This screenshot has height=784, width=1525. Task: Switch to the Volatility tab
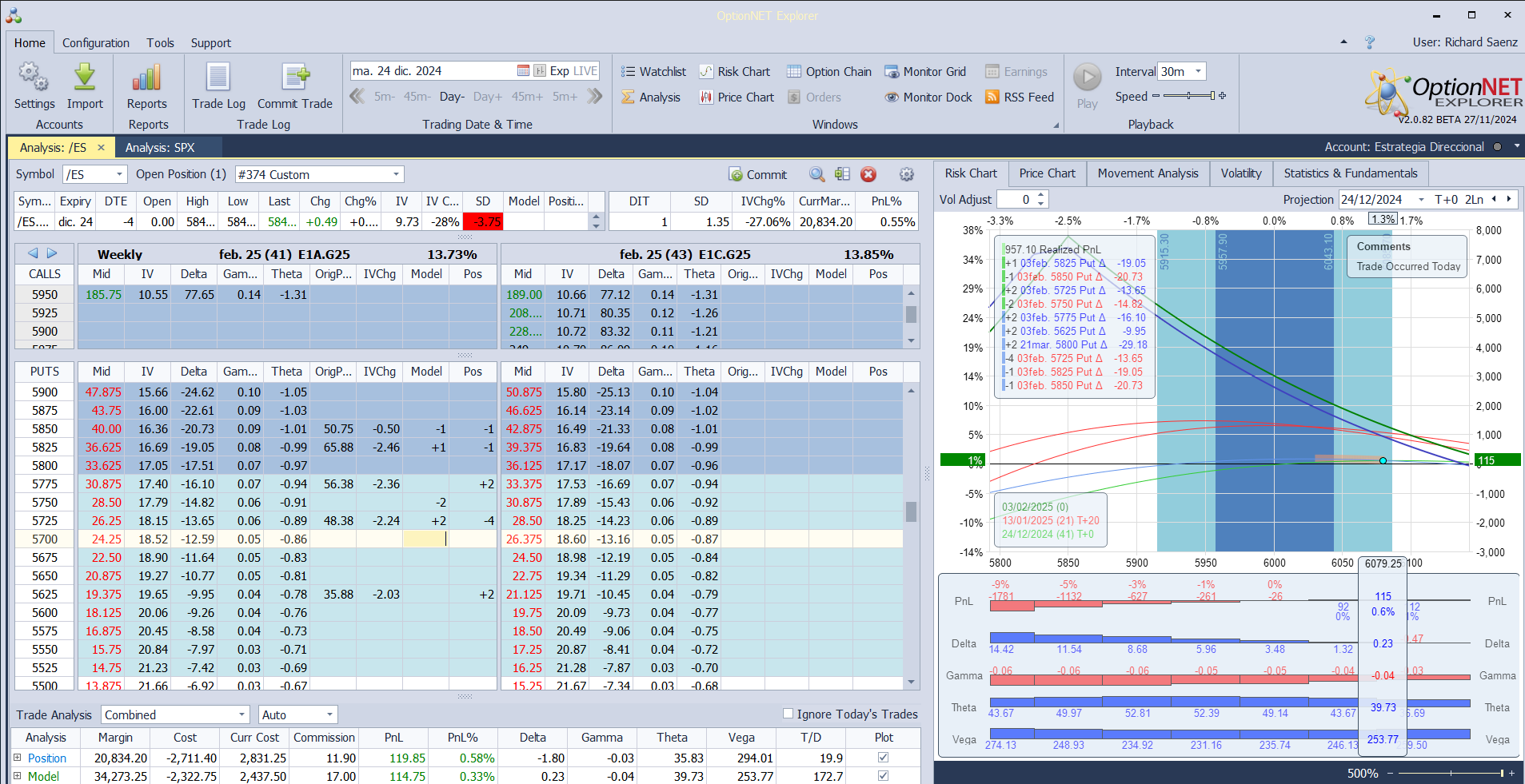[1241, 173]
